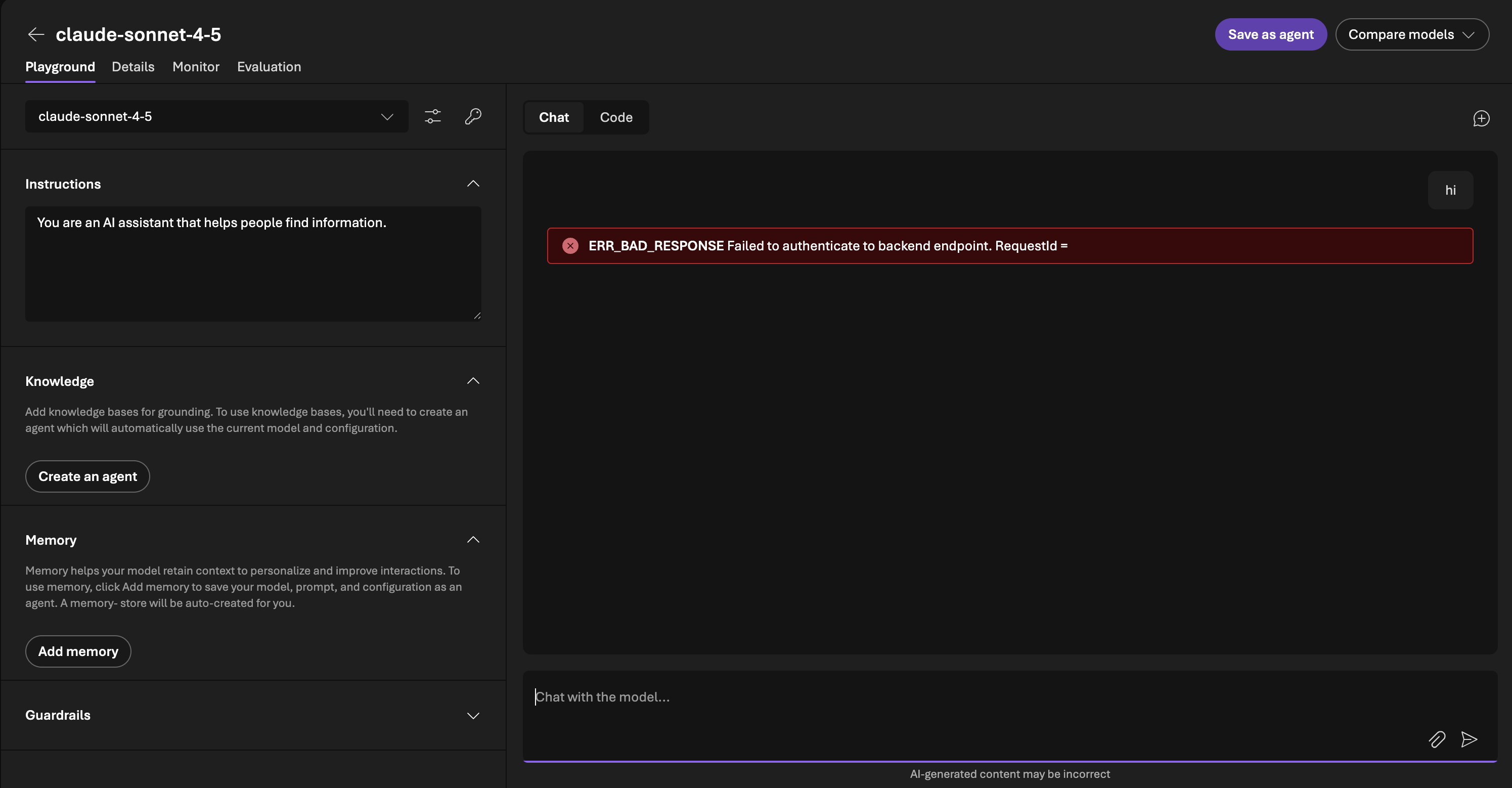
Task: Click the ERR_BAD_RESPONSE error message
Action: [1009, 245]
